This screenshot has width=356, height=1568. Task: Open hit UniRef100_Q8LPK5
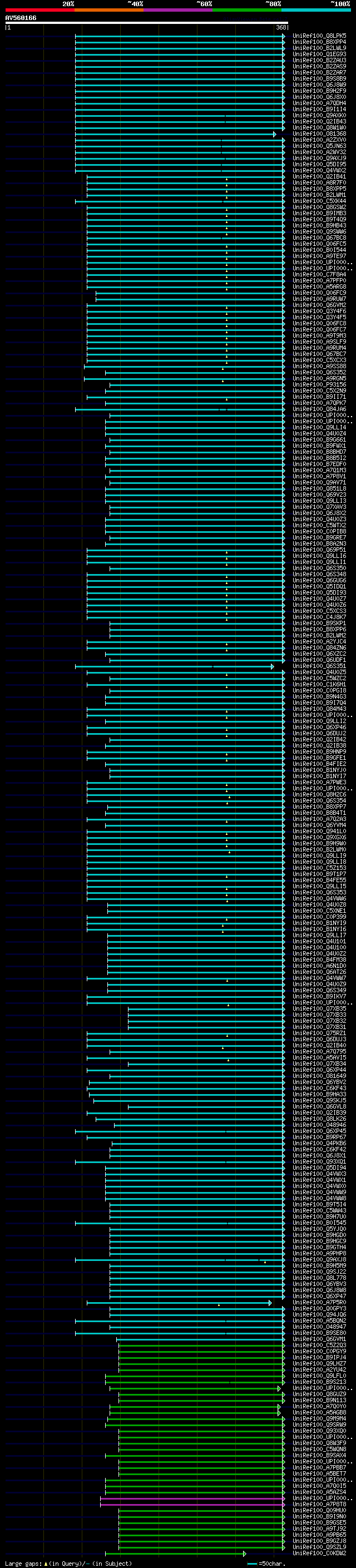click(x=319, y=36)
